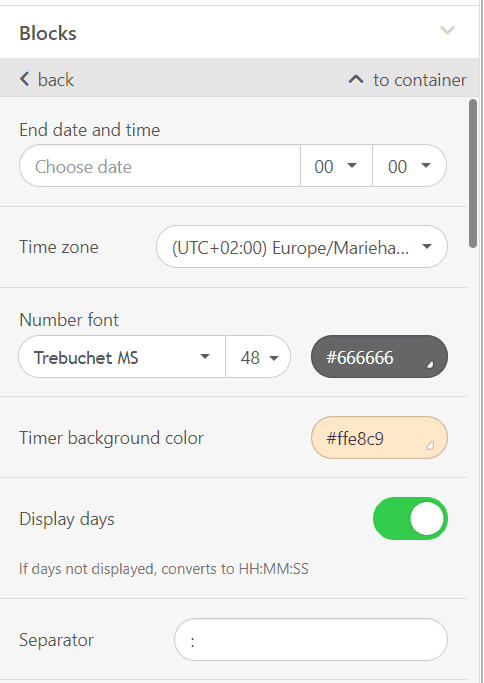Click the Choose date input field

pyautogui.click(x=160, y=166)
